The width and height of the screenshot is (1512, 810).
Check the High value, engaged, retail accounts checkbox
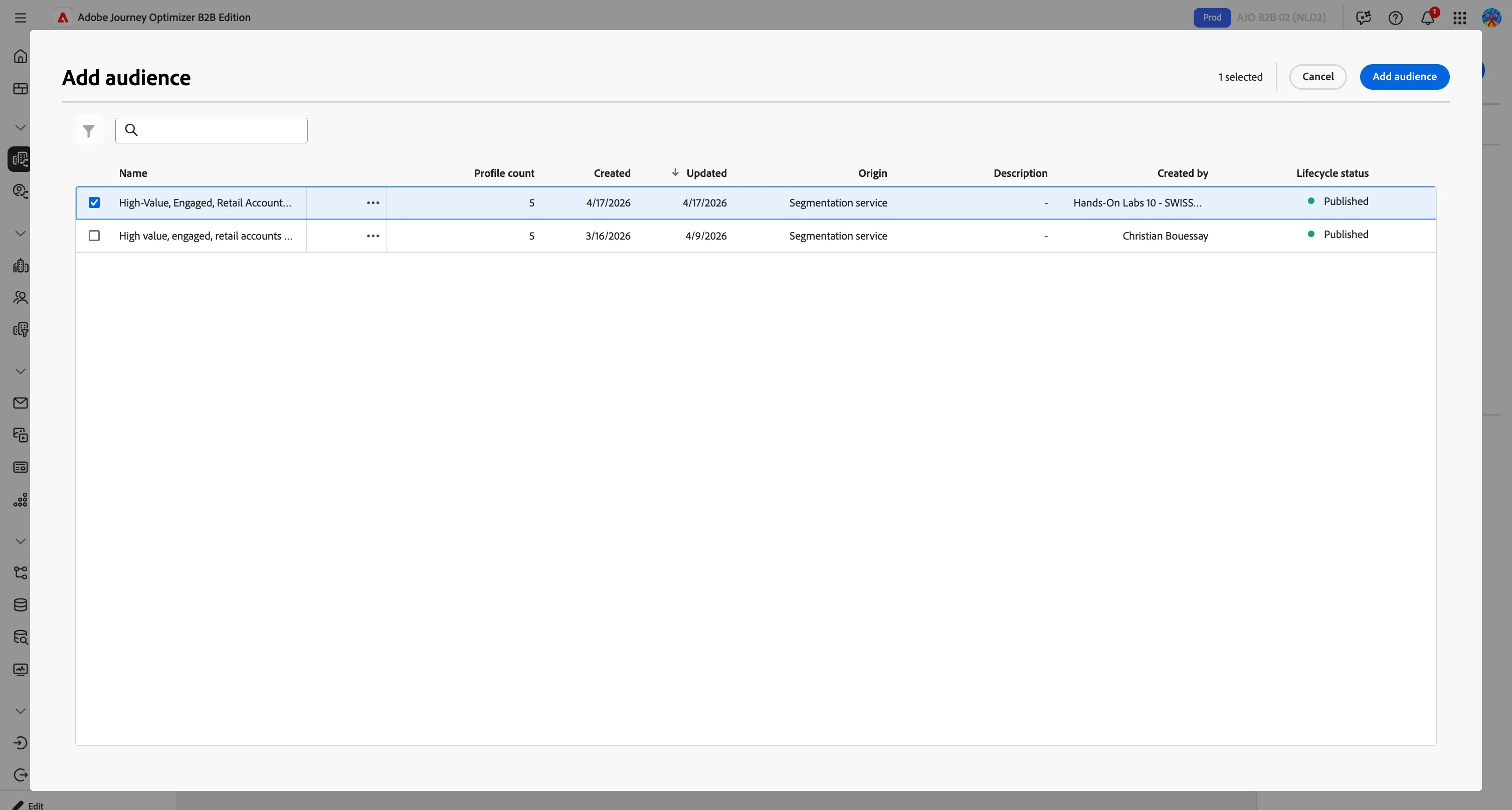[x=94, y=236]
